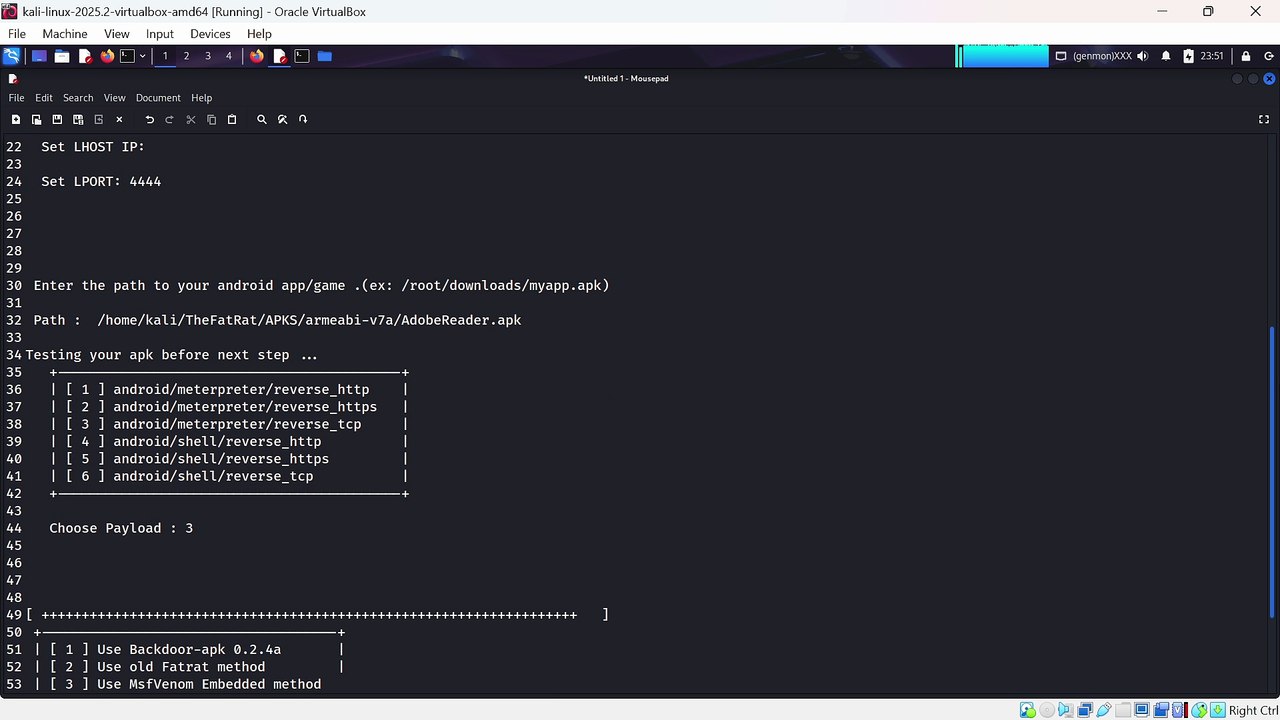Open the file manager panel launcher
The height and width of the screenshot is (720, 1280).
[x=62, y=56]
